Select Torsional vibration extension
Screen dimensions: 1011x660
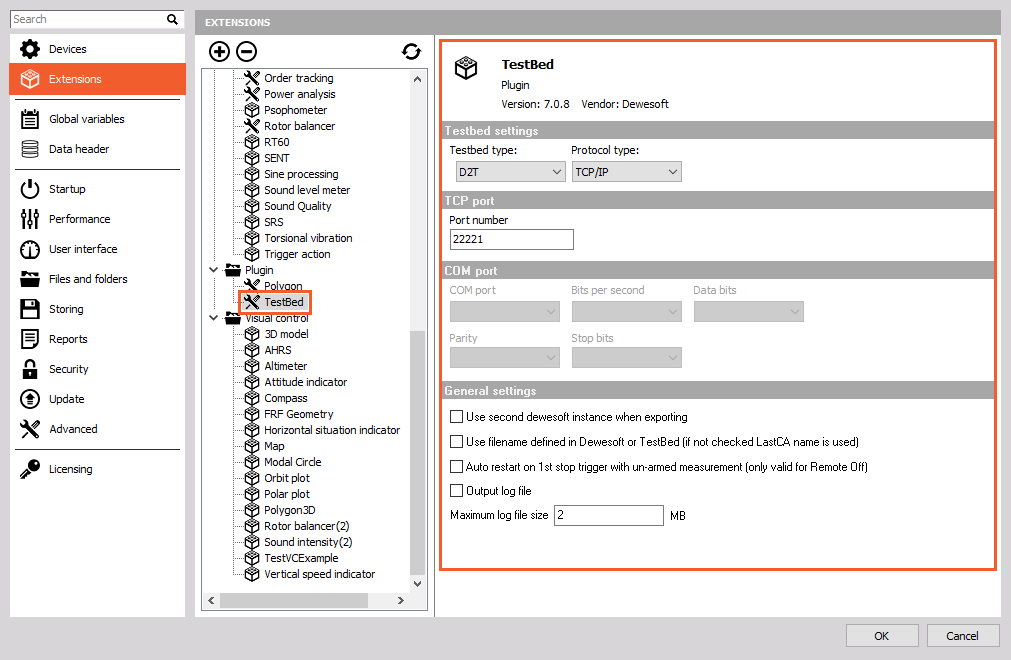click(x=308, y=238)
